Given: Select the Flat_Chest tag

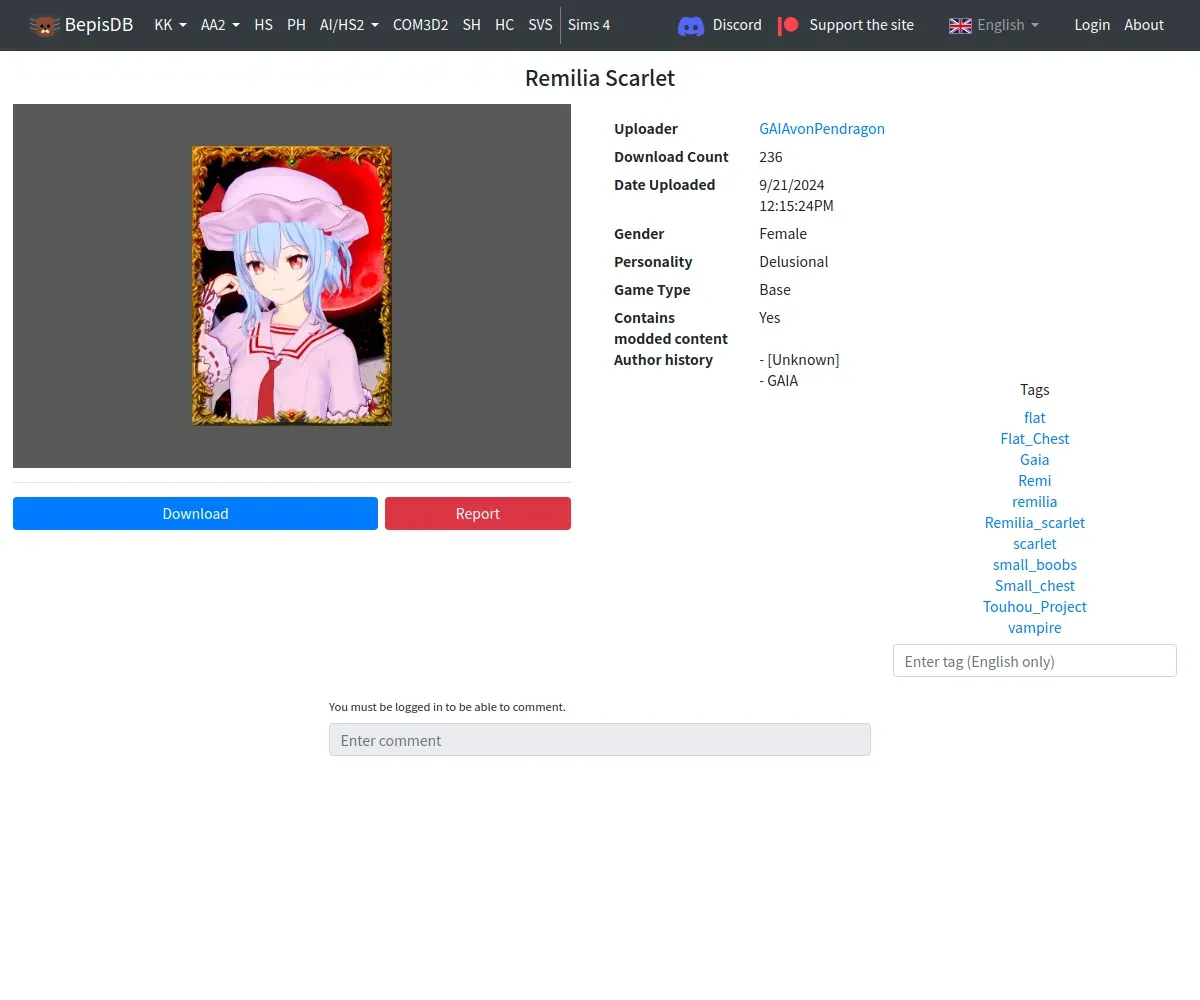Looking at the screenshot, I should point(1035,439).
